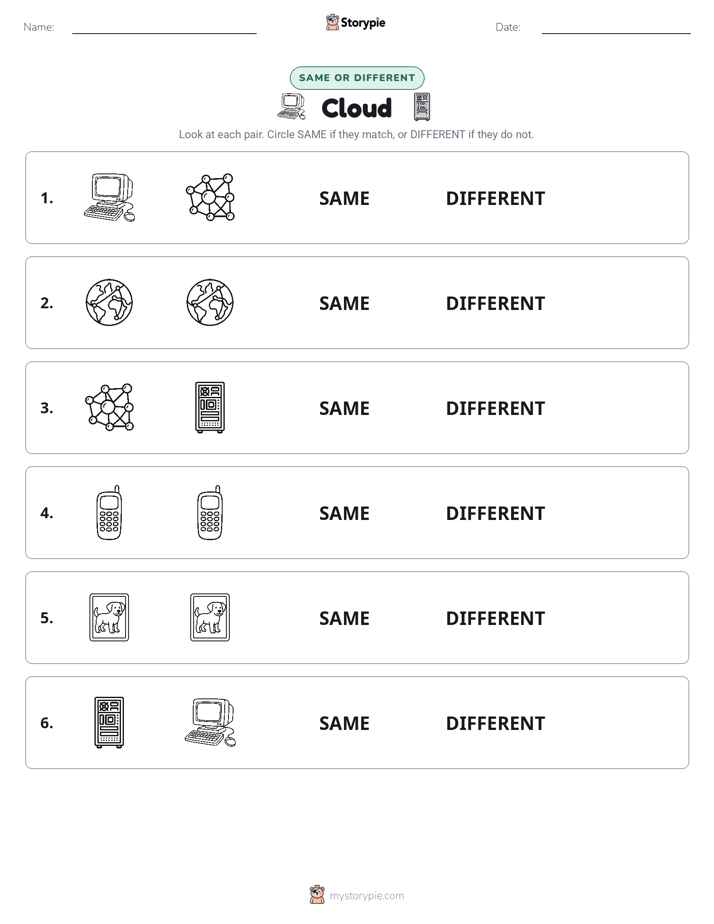Select the second mobile phone icon in row 4
The width and height of the screenshot is (714, 924).
tap(210, 512)
